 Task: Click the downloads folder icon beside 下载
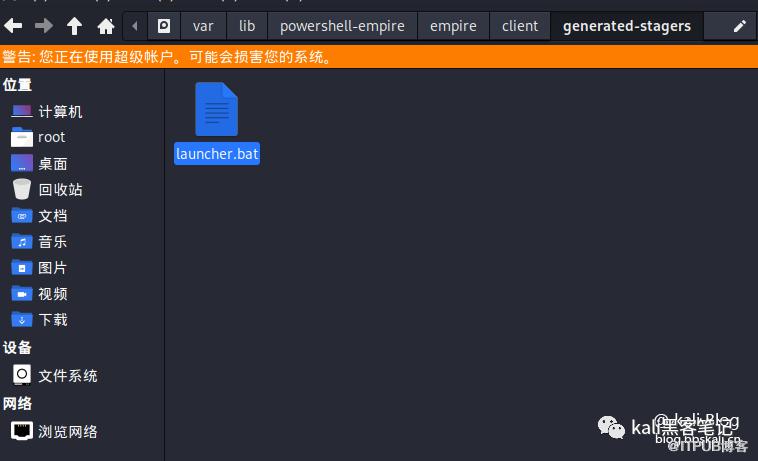(22, 319)
